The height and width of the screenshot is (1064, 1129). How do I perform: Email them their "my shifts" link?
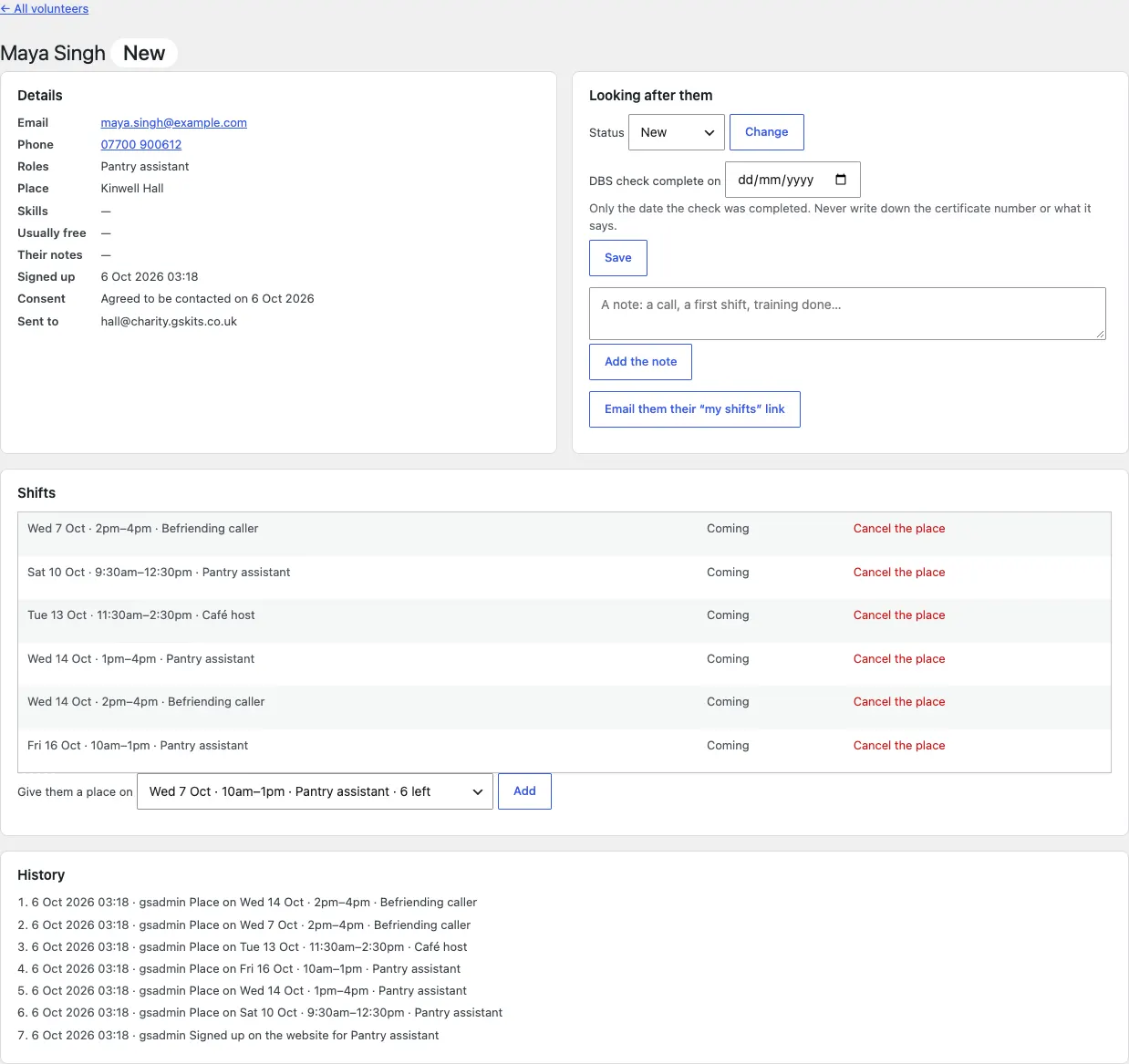[x=694, y=409]
